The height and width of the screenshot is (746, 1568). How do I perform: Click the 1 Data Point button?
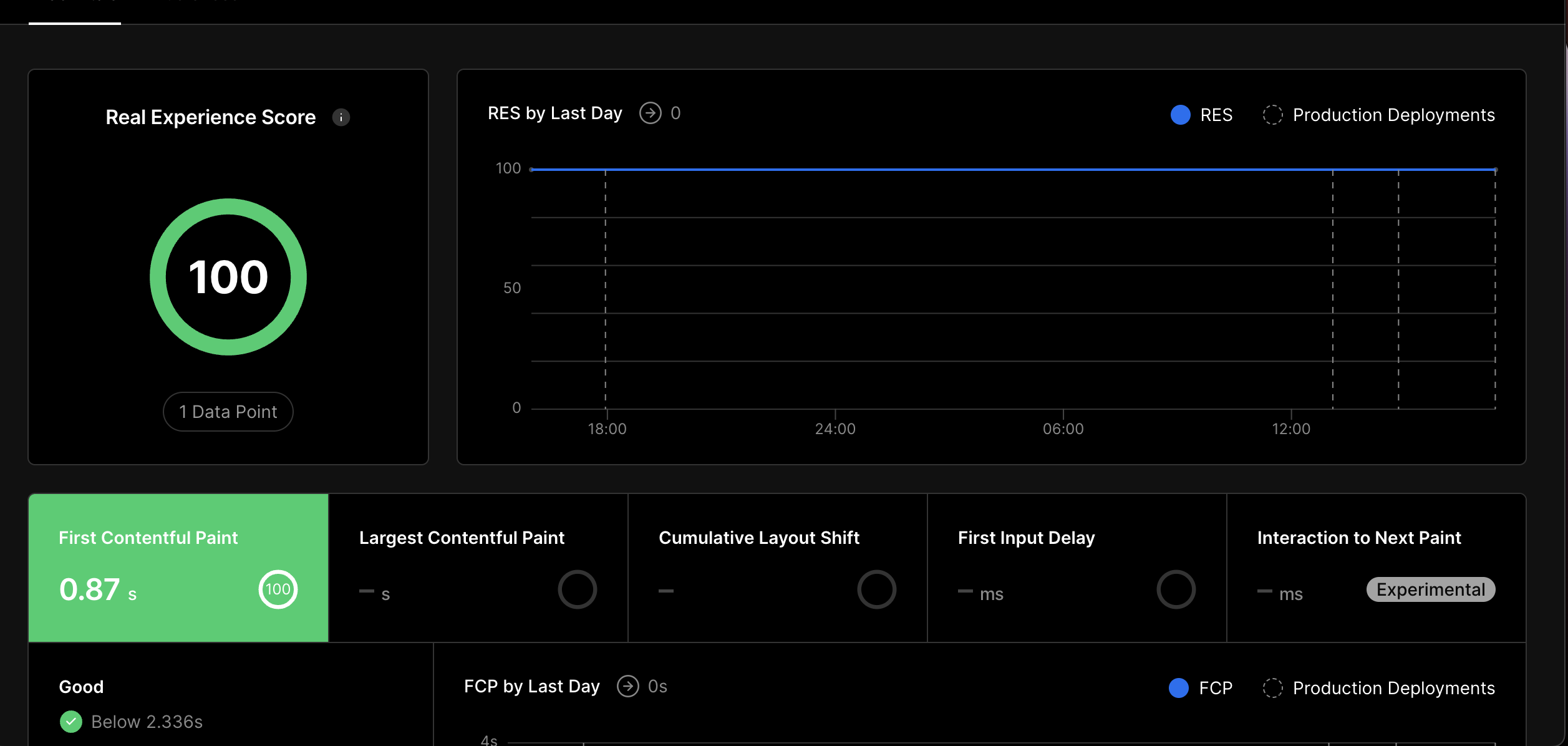[228, 412]
